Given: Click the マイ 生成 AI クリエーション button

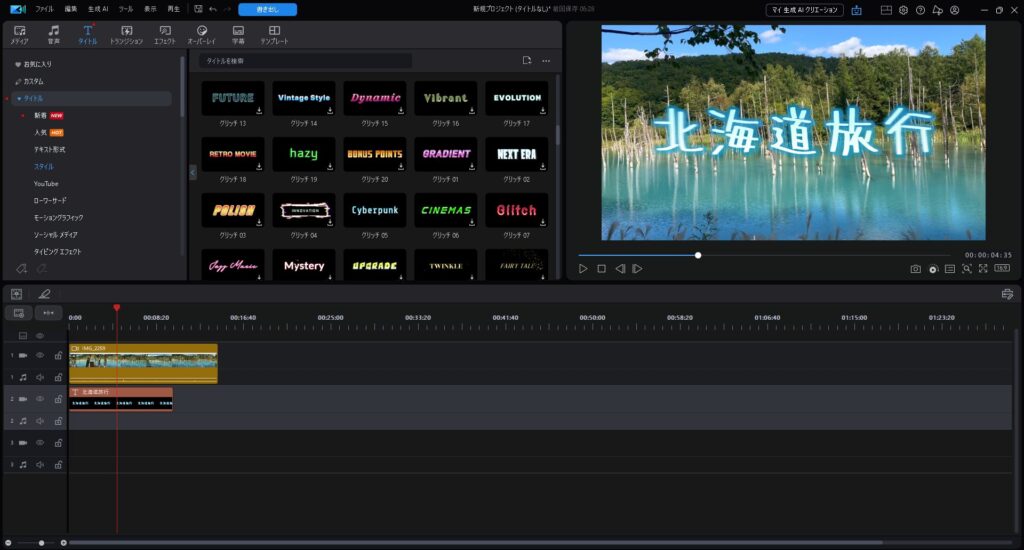Looking at the screenshot, I should point(804,10).
